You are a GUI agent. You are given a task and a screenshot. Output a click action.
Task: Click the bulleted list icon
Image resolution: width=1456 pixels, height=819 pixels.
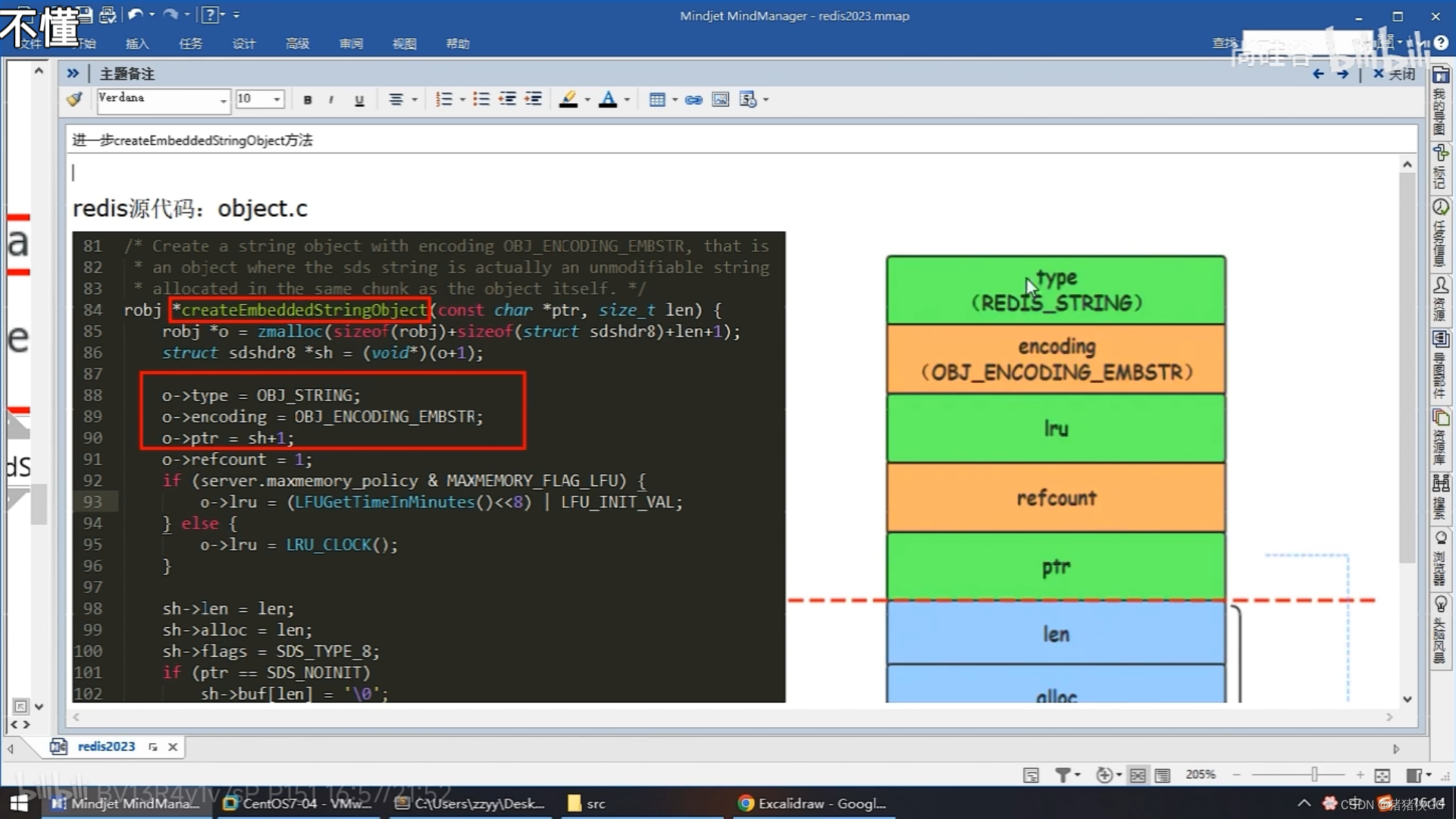pyautogui.click(x=481, y=99)
